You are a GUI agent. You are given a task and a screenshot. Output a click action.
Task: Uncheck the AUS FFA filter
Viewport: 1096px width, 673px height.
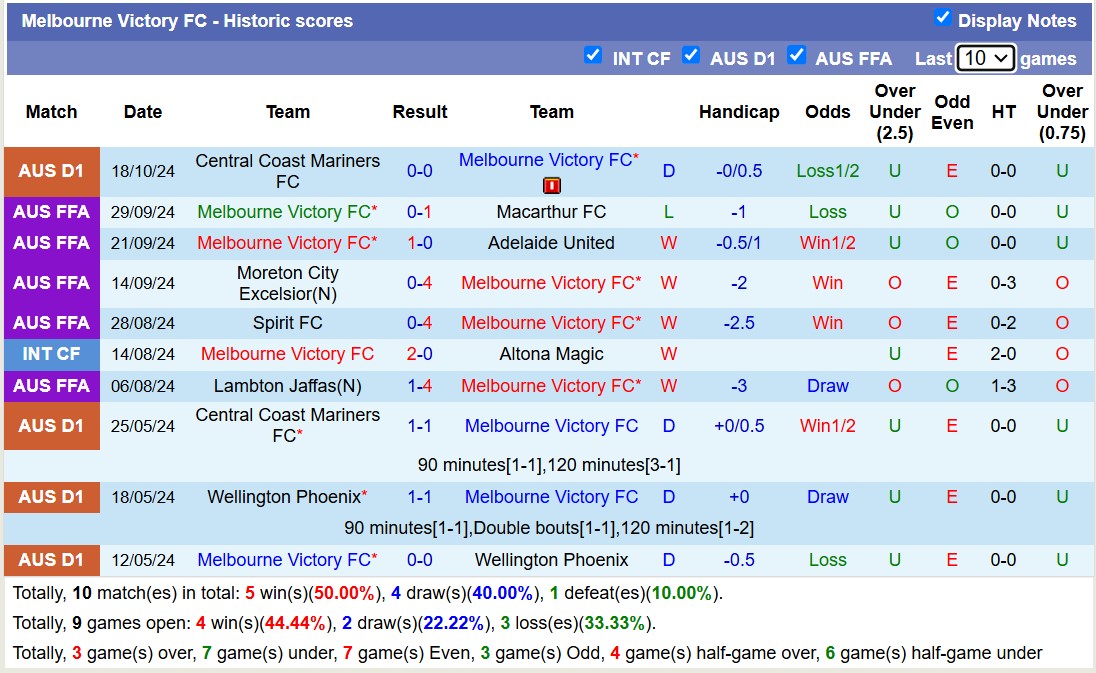[x=797, y=57]
